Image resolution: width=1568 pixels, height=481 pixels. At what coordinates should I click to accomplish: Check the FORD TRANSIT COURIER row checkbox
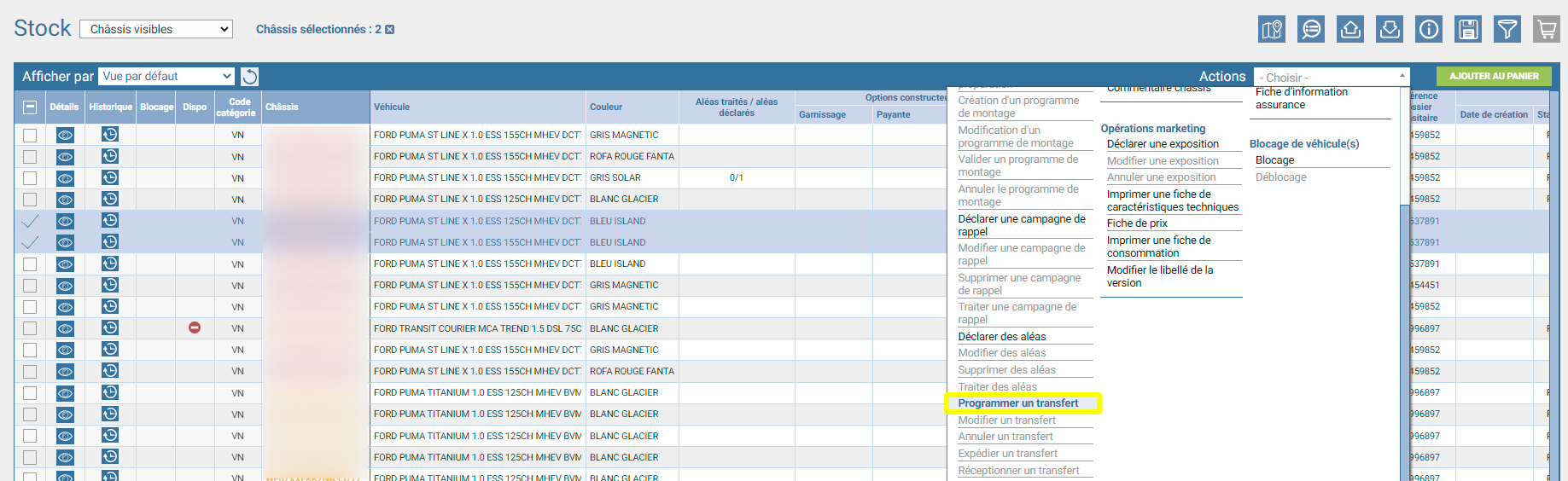(x=30, y=328)
